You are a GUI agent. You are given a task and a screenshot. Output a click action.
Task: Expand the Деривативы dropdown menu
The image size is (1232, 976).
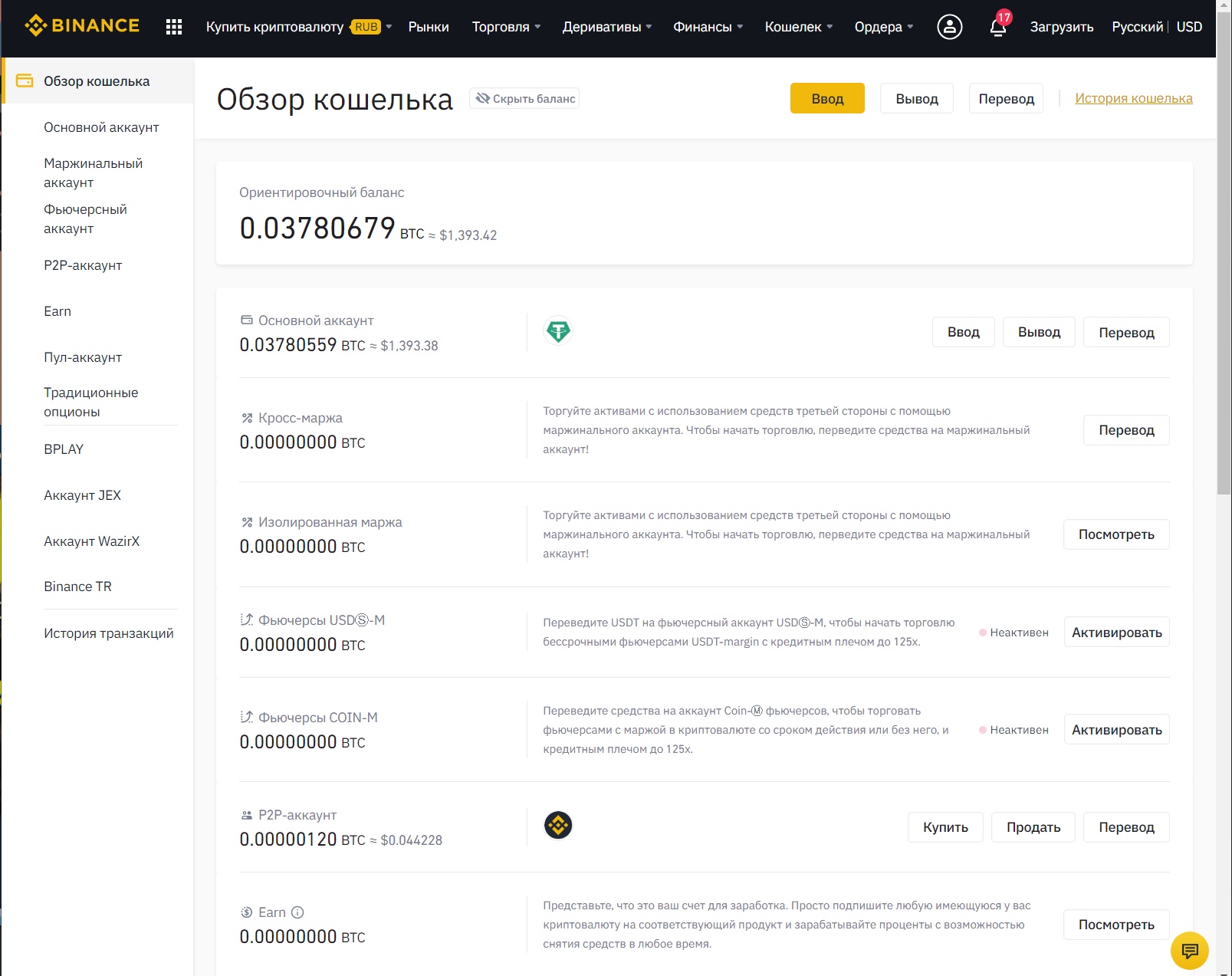pyautogui.click(x=607, y=27)
